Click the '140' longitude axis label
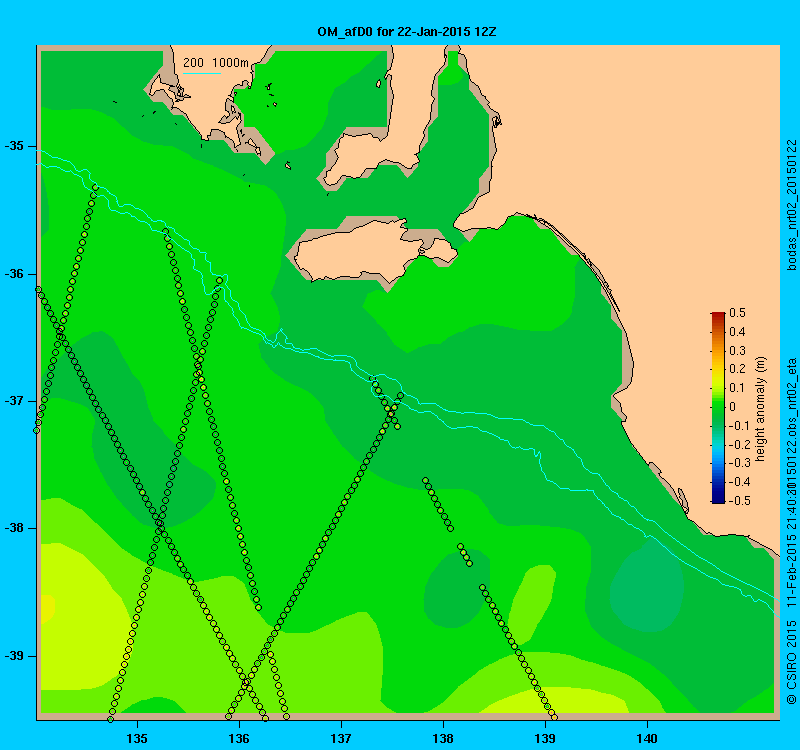The width and height of the screenshot is (800, 750). coord(647,739)
